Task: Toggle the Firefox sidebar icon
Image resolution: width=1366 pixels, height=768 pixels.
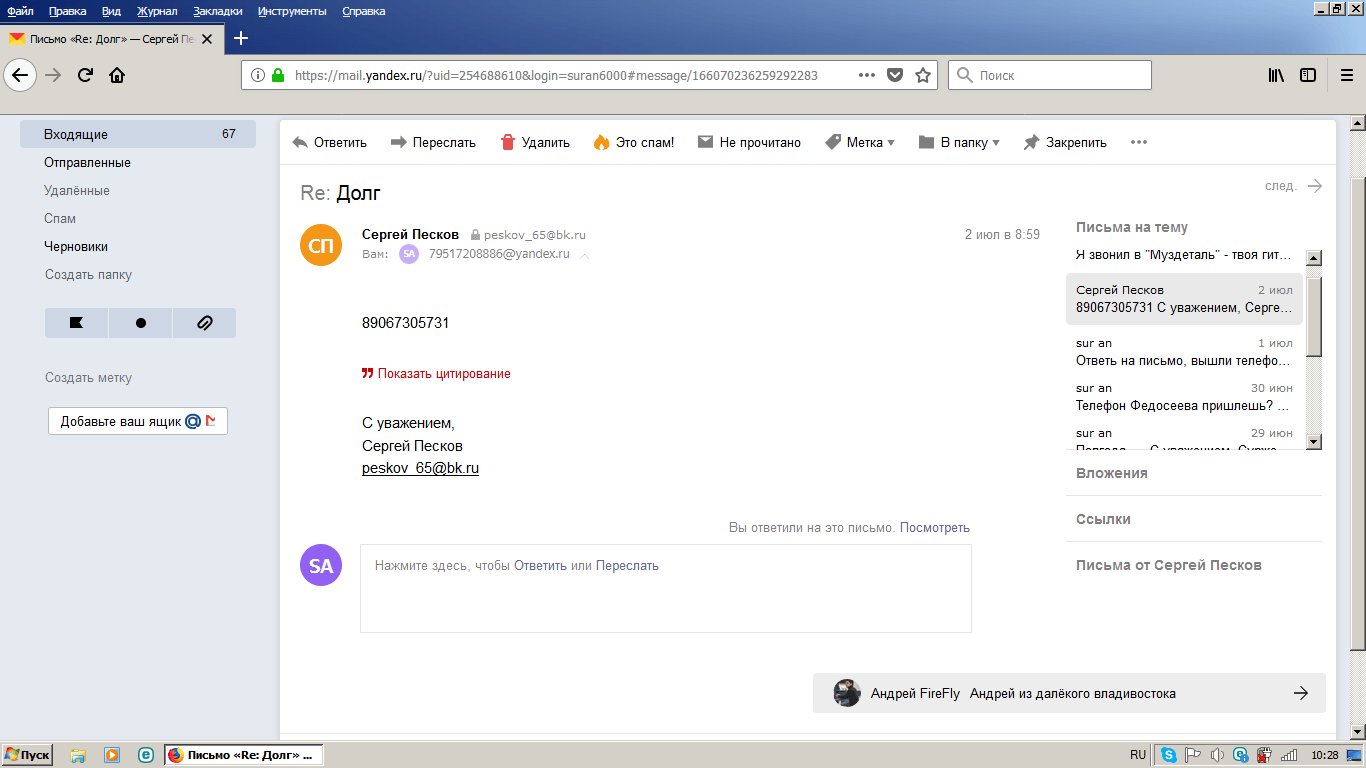Action: [1308, 75]
